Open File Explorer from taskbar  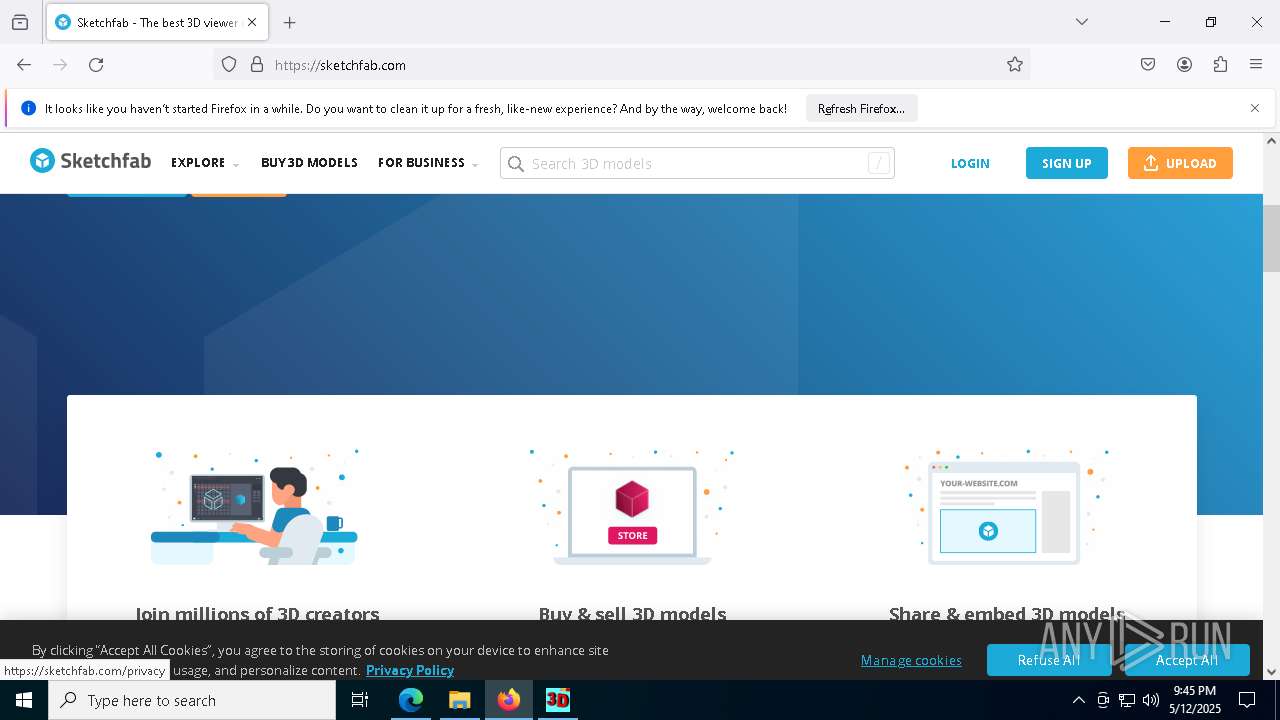click(x=460, y=700)
